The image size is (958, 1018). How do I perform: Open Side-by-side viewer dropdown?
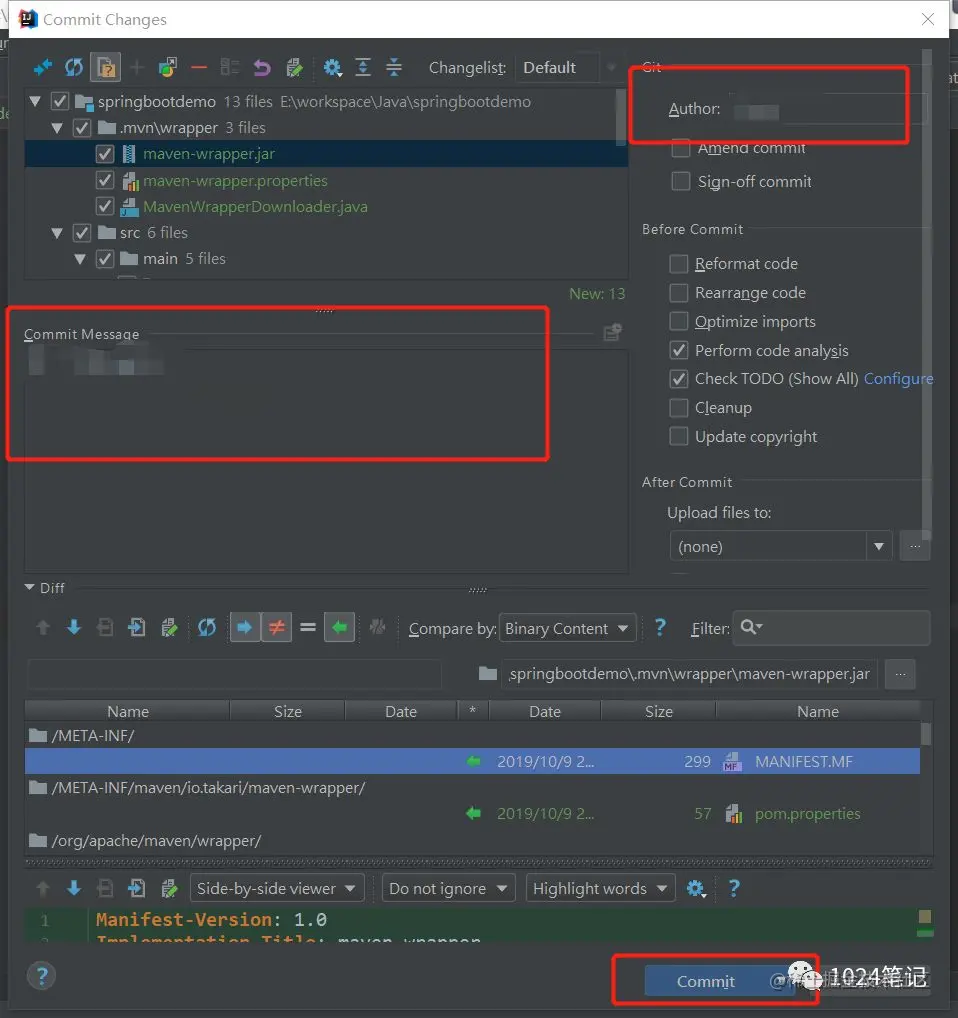(277, 888)
